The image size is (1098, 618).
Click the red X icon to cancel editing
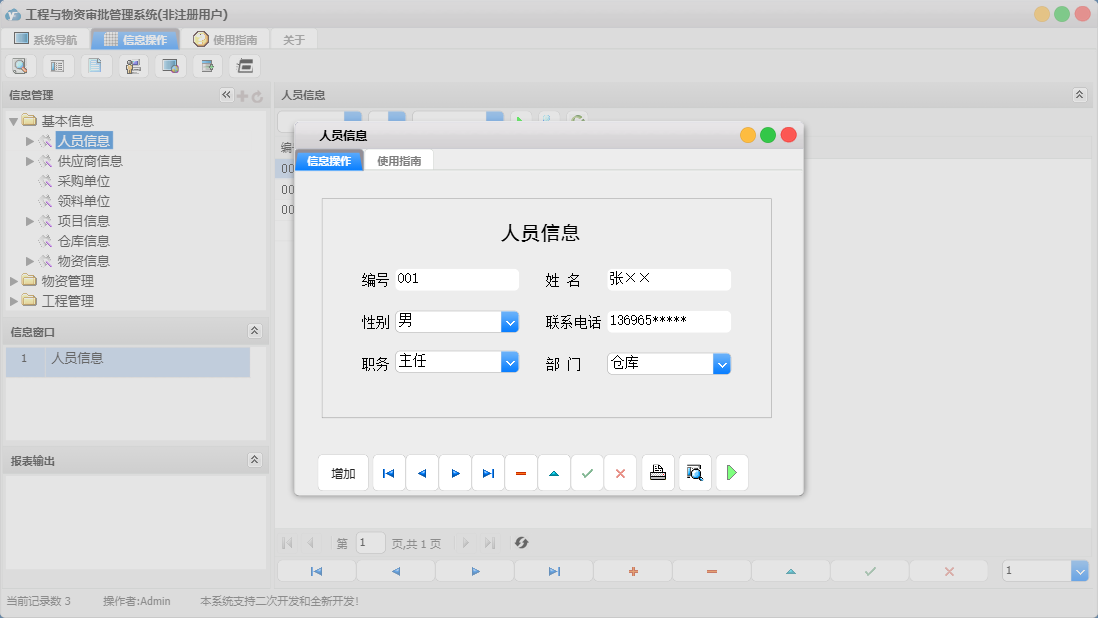620,472
